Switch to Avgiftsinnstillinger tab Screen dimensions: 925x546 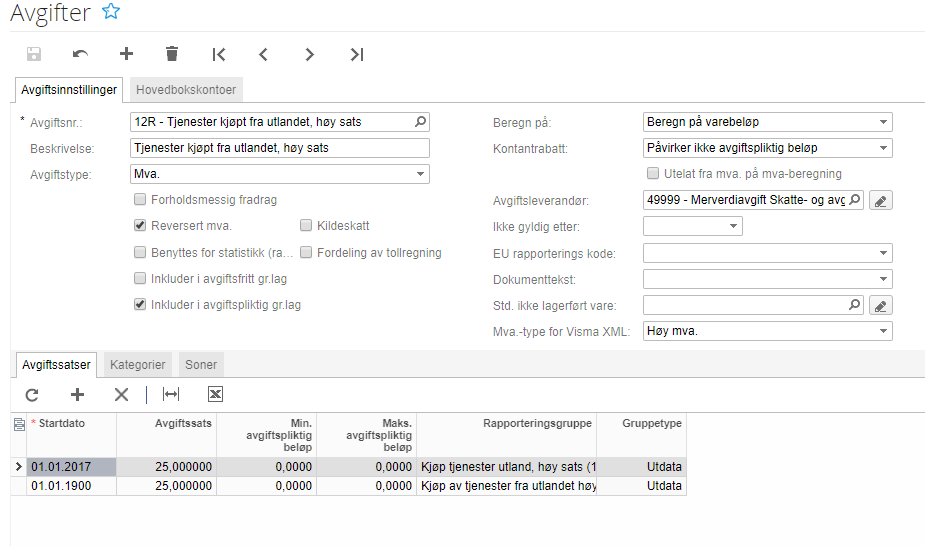[69, 90]
